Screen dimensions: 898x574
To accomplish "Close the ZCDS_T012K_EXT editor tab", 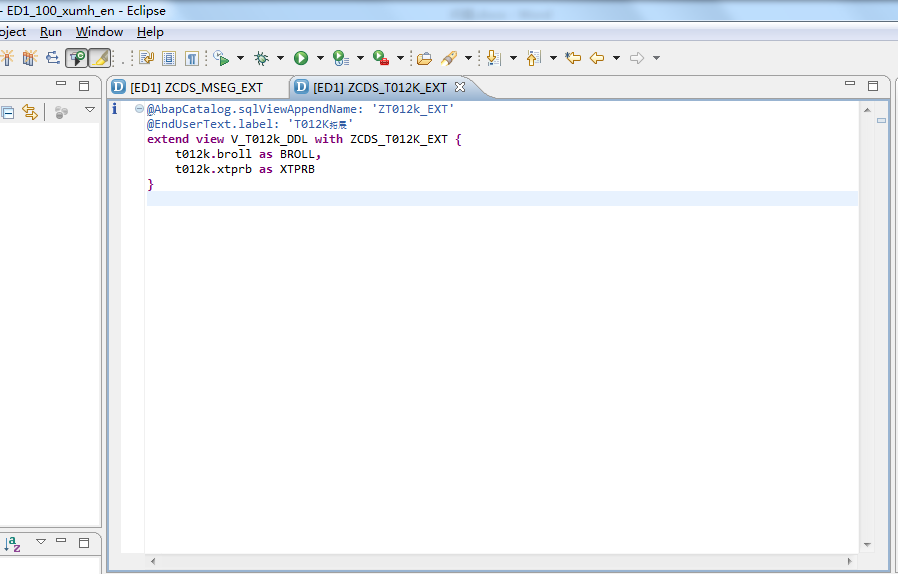I will [460, 87].
